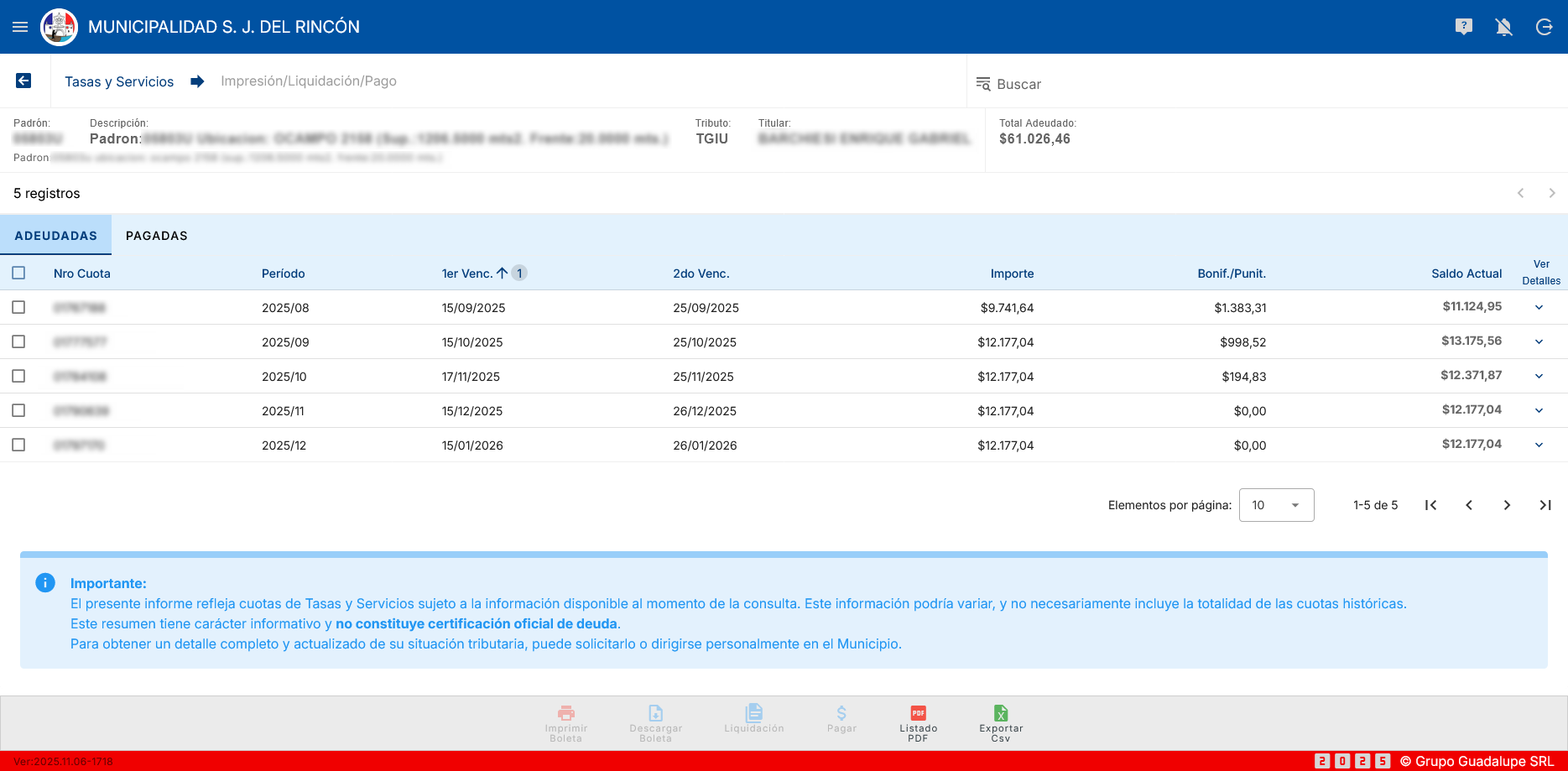Click the help chat icon
The height and width of the screenshot is (771, 1568).
[1463, 27]
